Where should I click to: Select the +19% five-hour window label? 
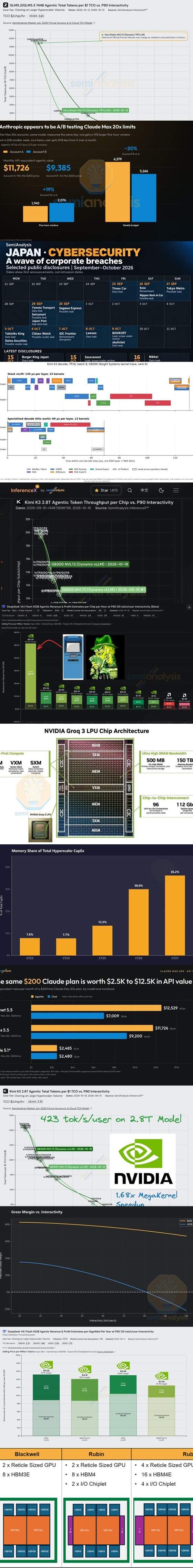point(49,189)
